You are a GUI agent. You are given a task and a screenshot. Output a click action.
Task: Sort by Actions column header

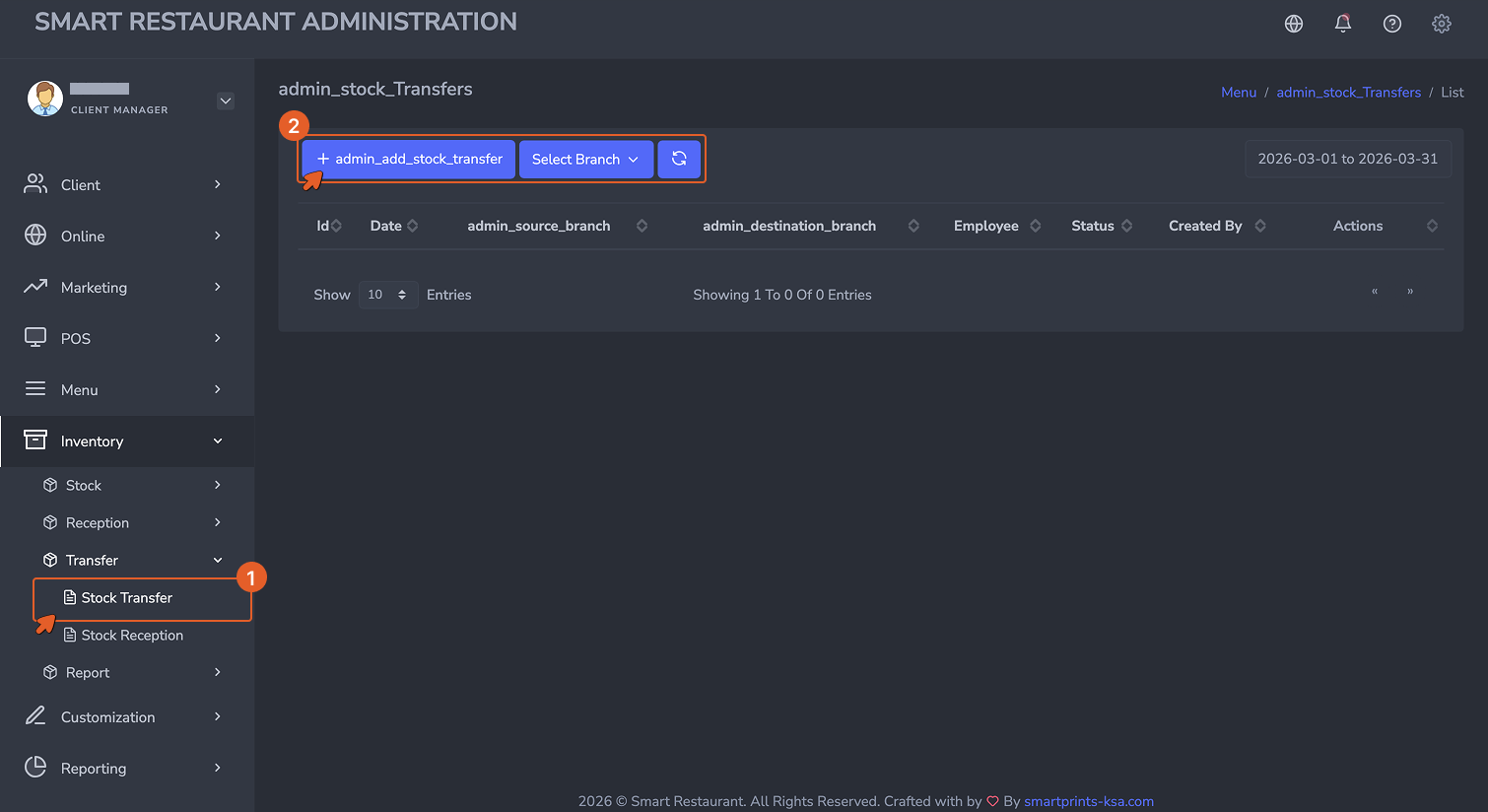[x=1358, y=226]
